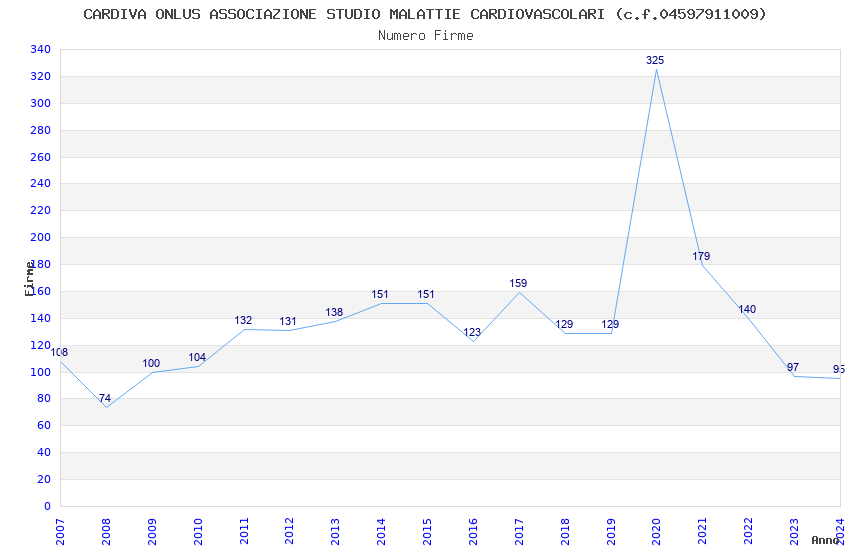Click x-axis year label 2017
The width and height of the screenshot is (850, 550).
[x=519, y=531]
